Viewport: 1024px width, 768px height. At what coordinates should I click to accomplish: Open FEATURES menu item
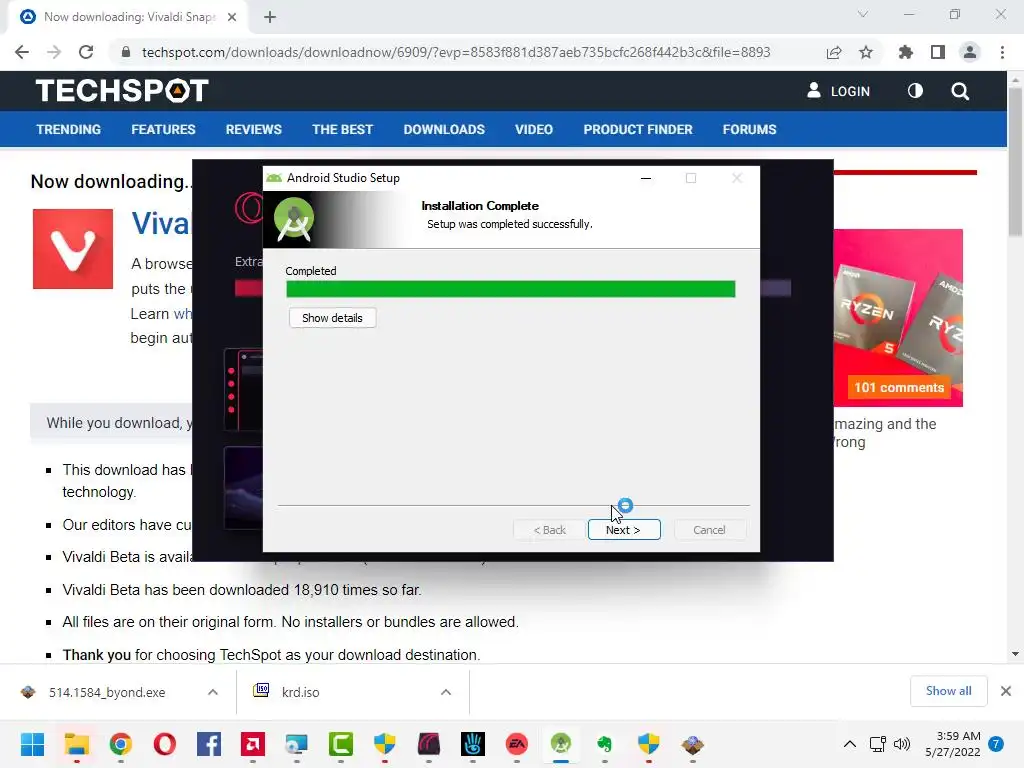pos(163,129)
